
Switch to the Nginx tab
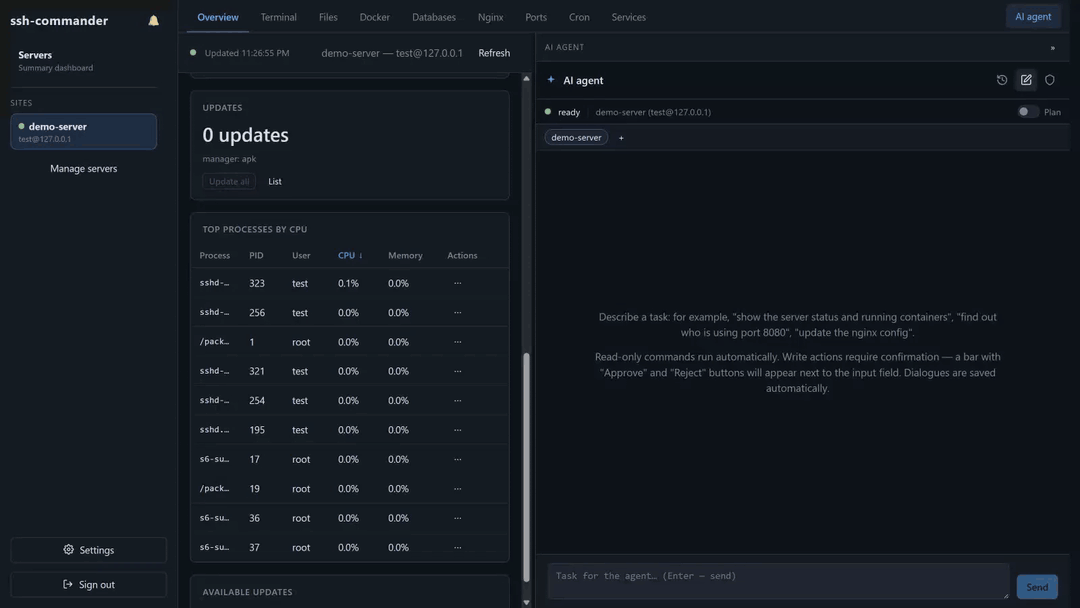tap(490, 17)
